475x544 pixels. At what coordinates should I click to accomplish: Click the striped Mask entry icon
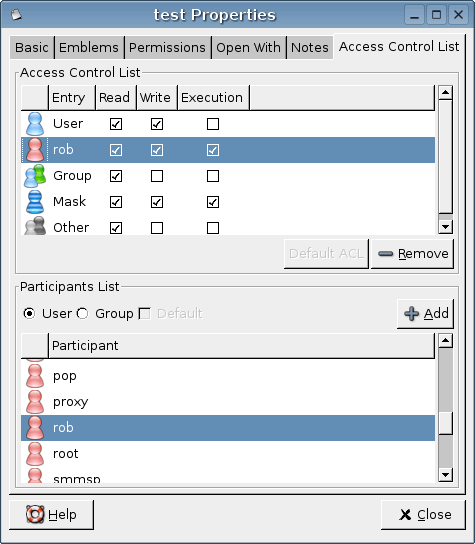35,202
